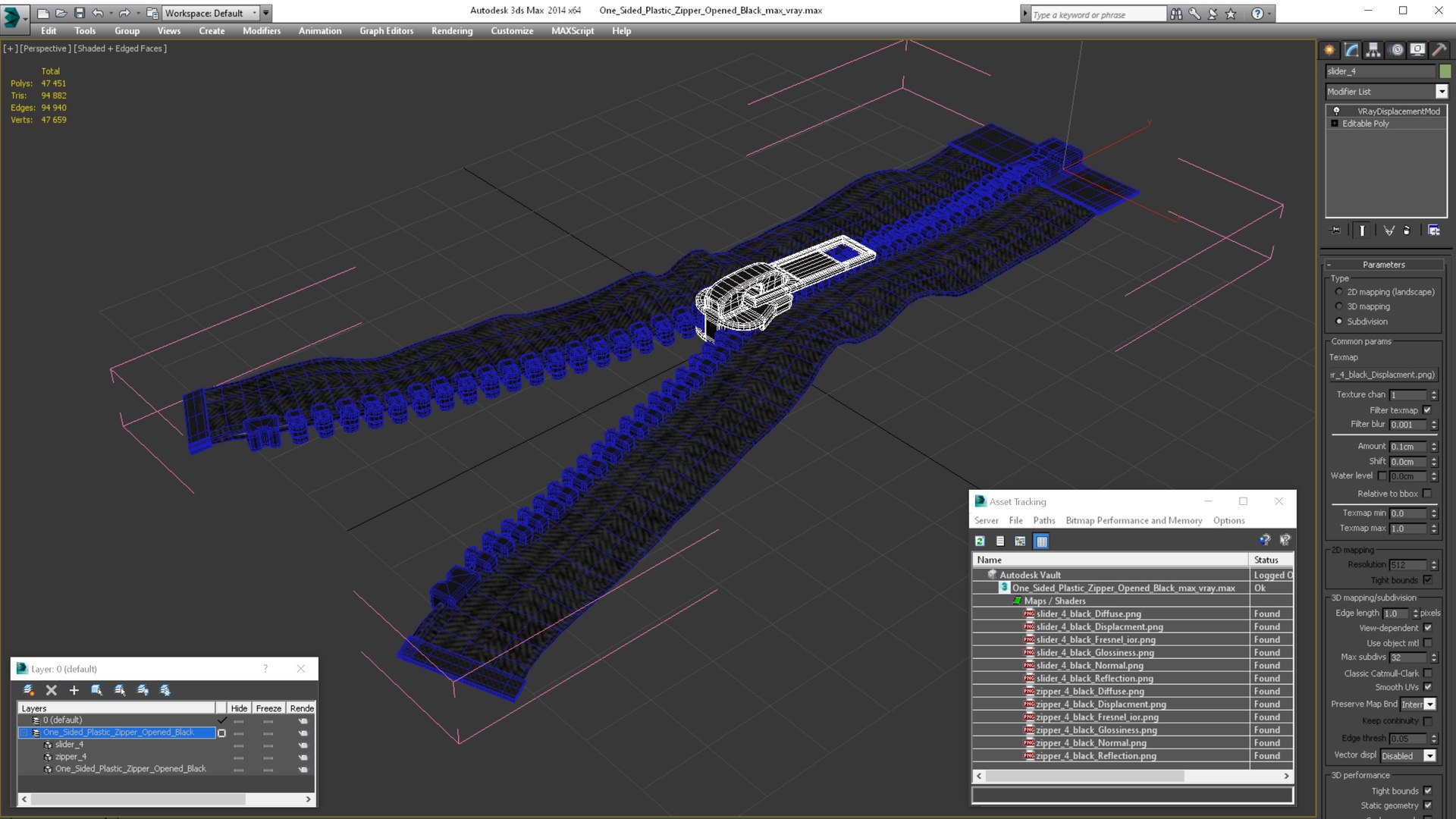Toggle the Filter texmap checkbox
The image size is (1456, 819).
[x=1426, y=410]
